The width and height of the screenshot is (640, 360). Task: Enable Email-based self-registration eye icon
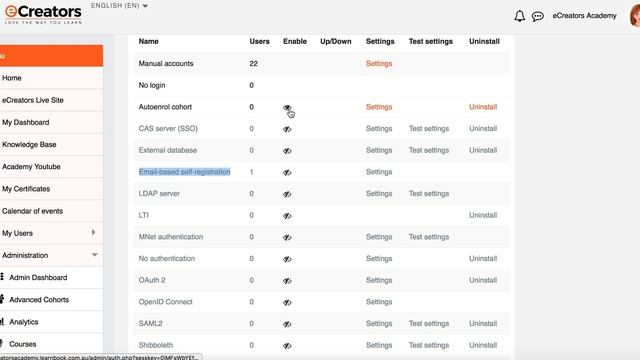click(287, 172)
